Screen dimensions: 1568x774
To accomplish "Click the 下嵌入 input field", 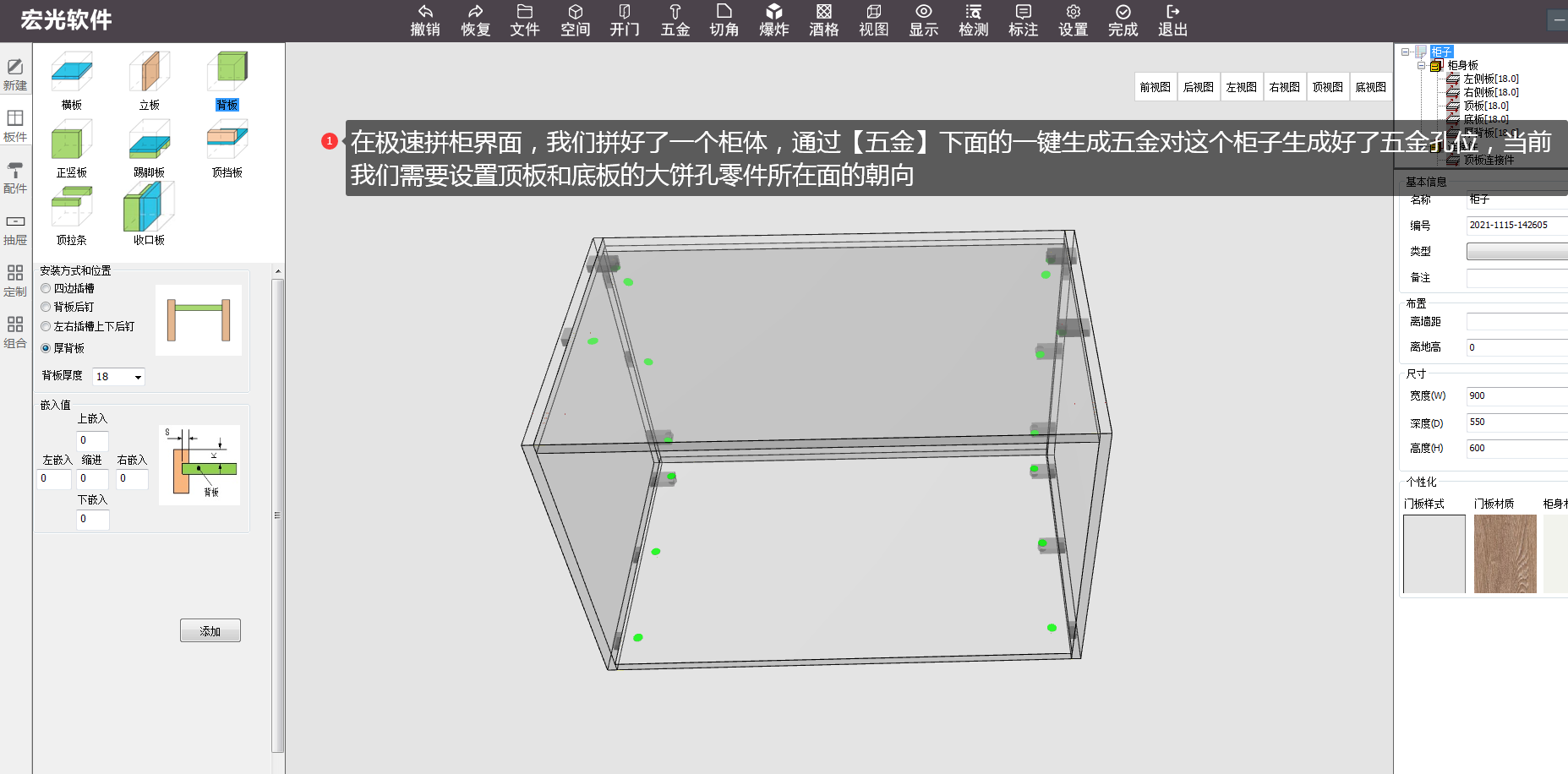I will tap(92, 520).
